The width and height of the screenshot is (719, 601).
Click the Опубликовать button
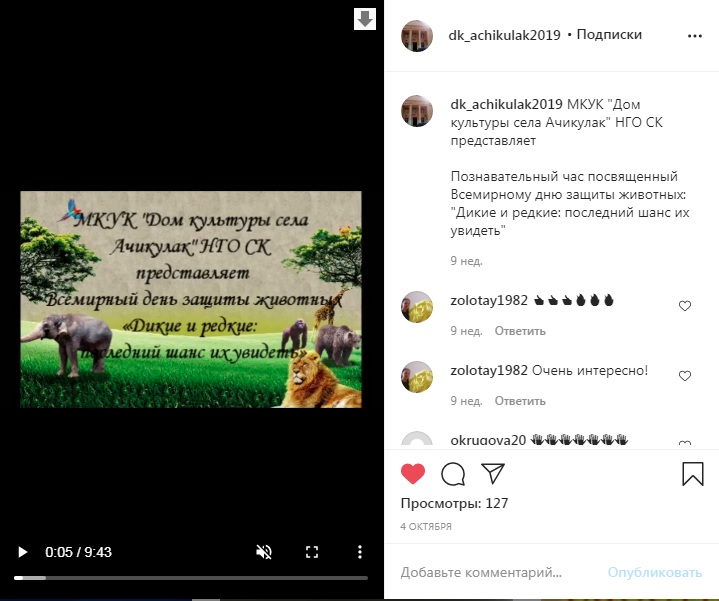coord(655,573)
